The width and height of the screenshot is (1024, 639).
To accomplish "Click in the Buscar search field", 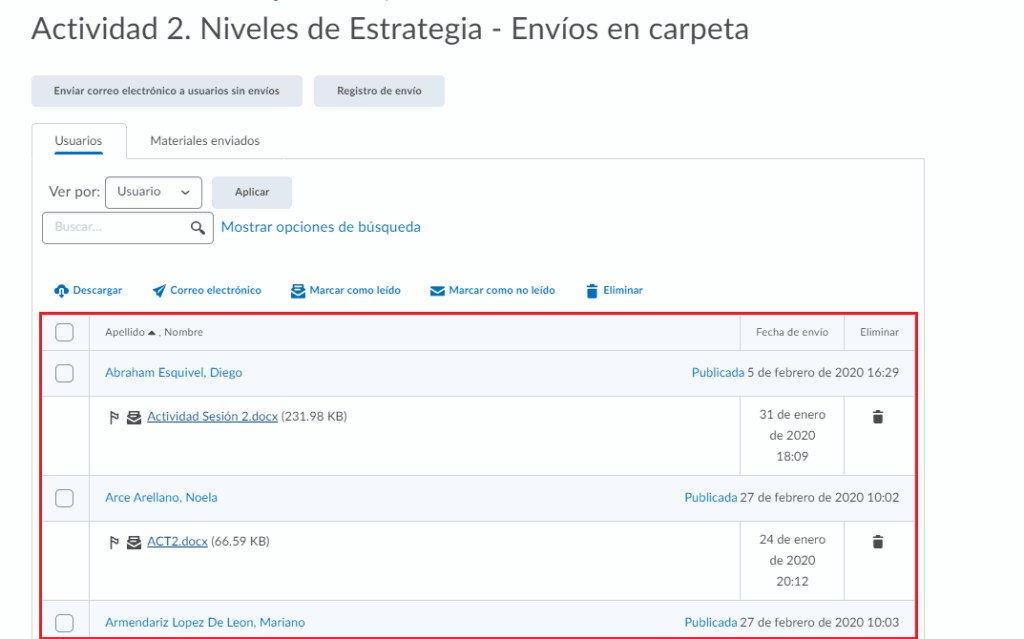I will [x=115, y=228].
